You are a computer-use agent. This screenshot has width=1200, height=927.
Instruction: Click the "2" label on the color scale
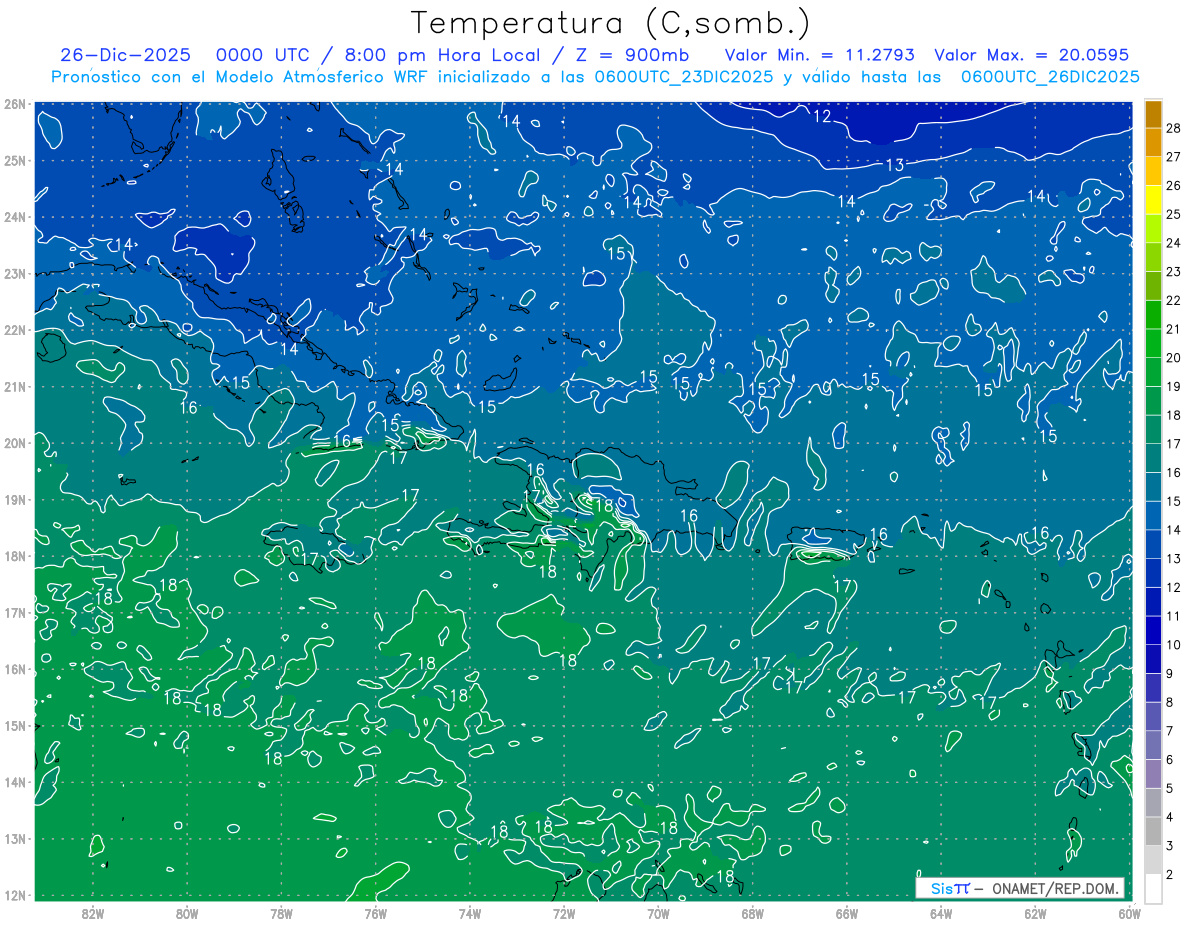(x=1169, y=875)
